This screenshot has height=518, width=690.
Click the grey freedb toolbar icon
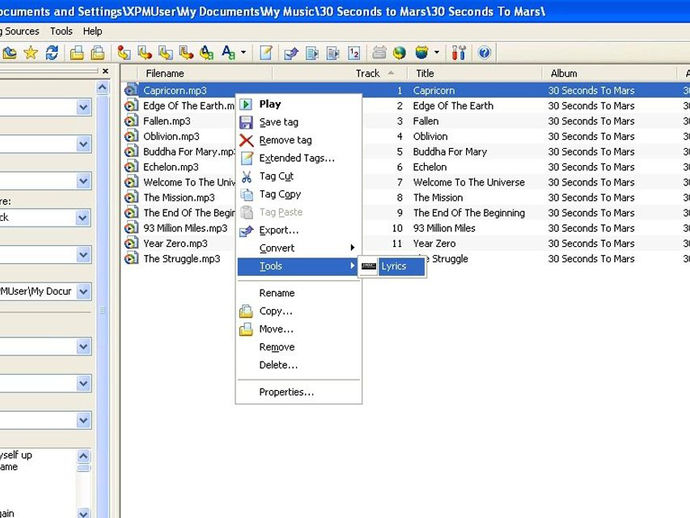point(379,53)
